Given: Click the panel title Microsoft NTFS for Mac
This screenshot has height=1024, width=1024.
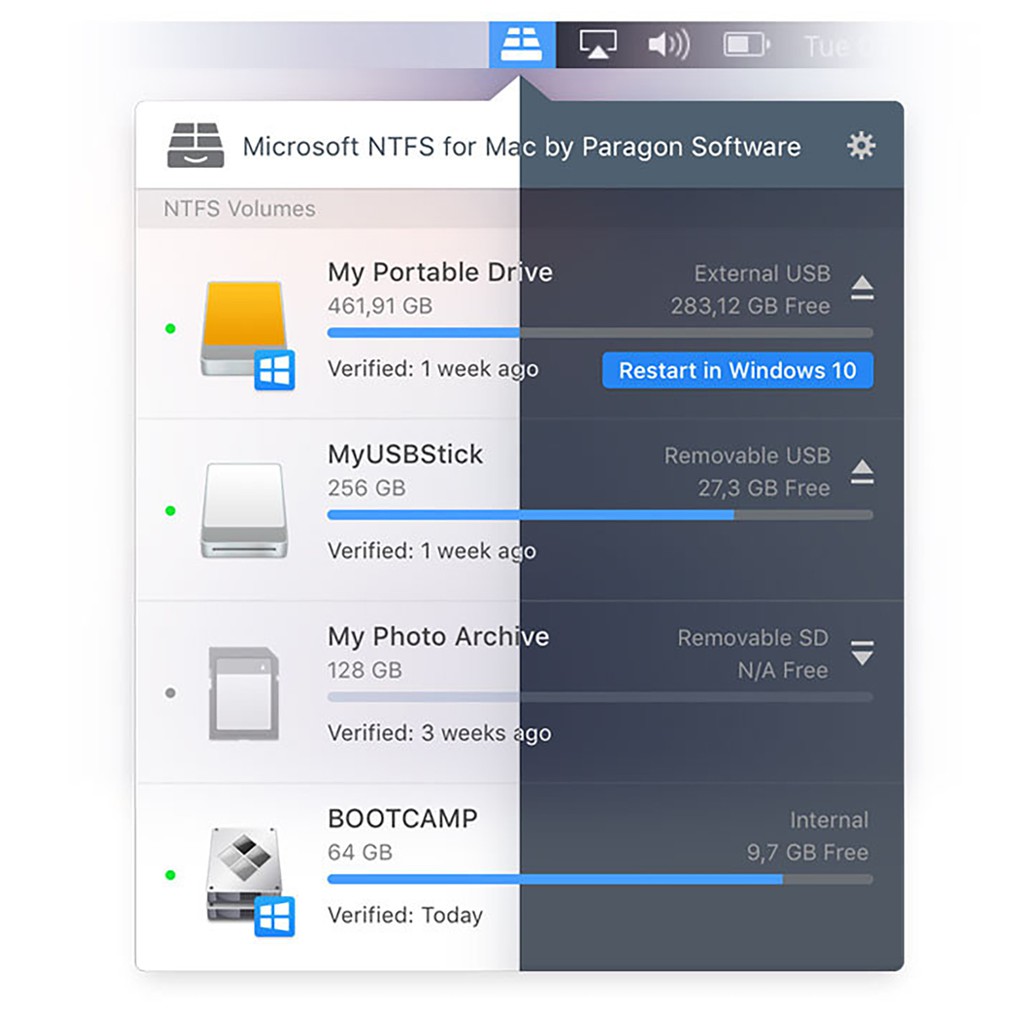Looking at the screenshot, I should click(521, 146).
